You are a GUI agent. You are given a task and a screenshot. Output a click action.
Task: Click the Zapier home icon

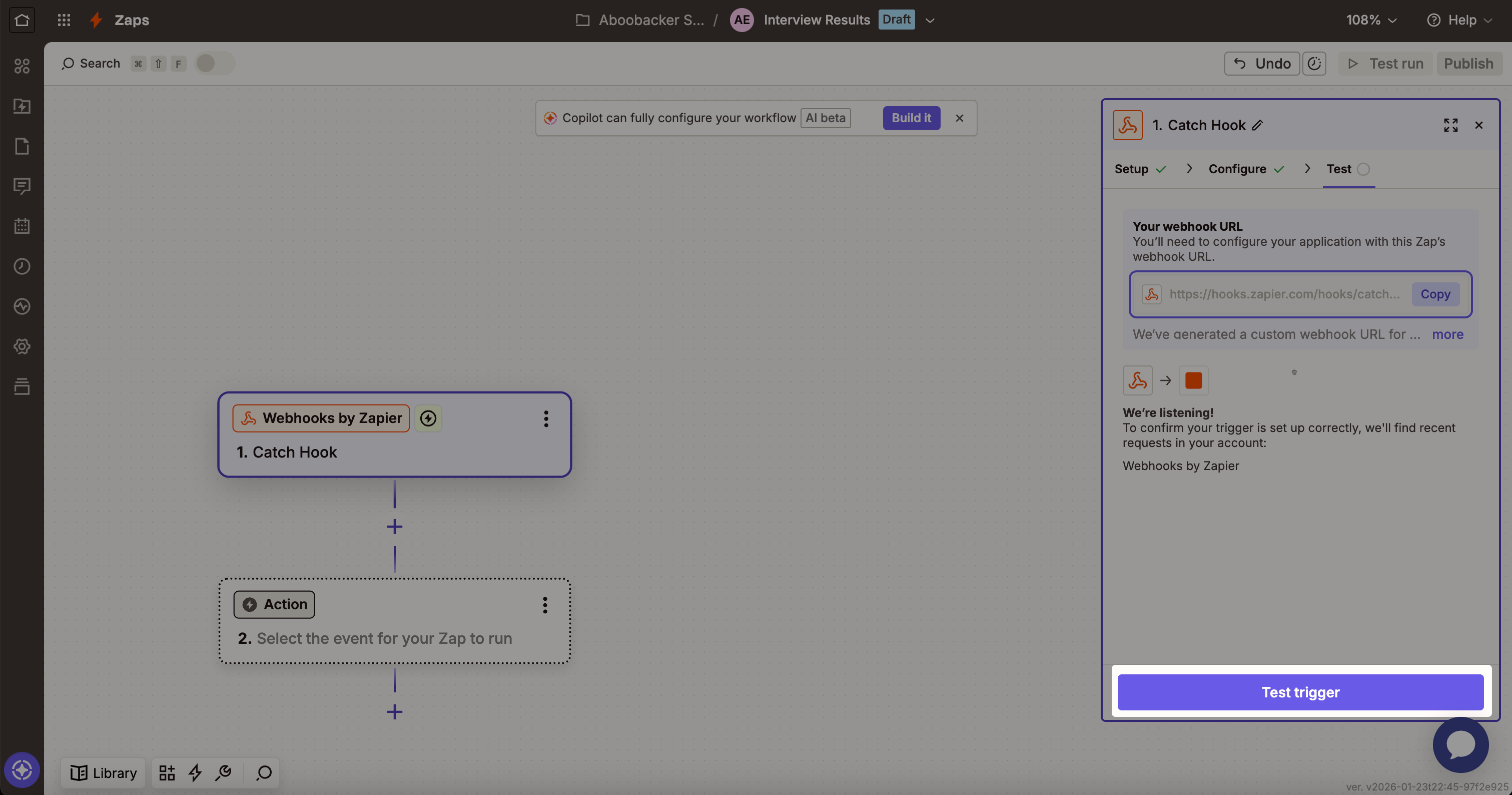pos(22,20)
